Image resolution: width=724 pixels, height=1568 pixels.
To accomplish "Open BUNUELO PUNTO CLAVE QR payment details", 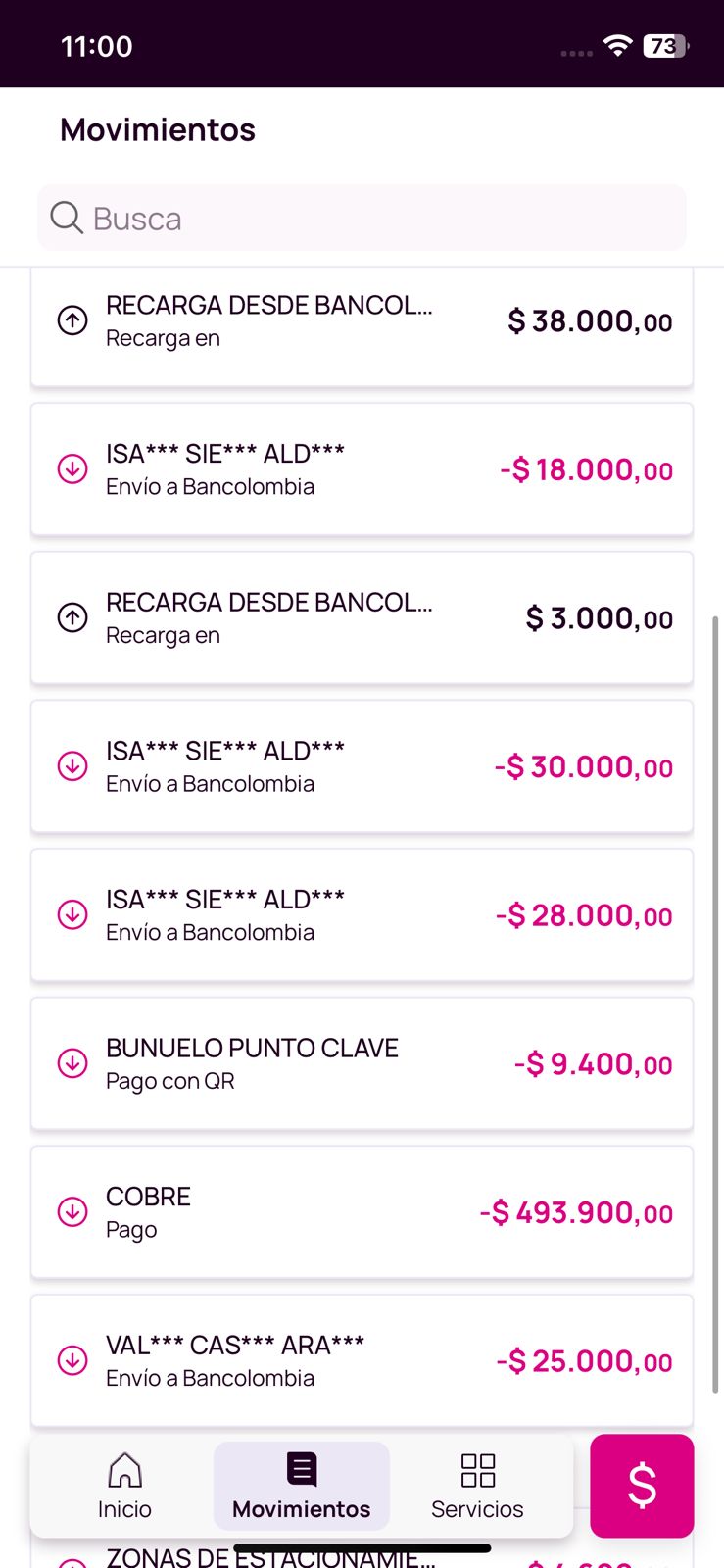I will (362, 1063).
